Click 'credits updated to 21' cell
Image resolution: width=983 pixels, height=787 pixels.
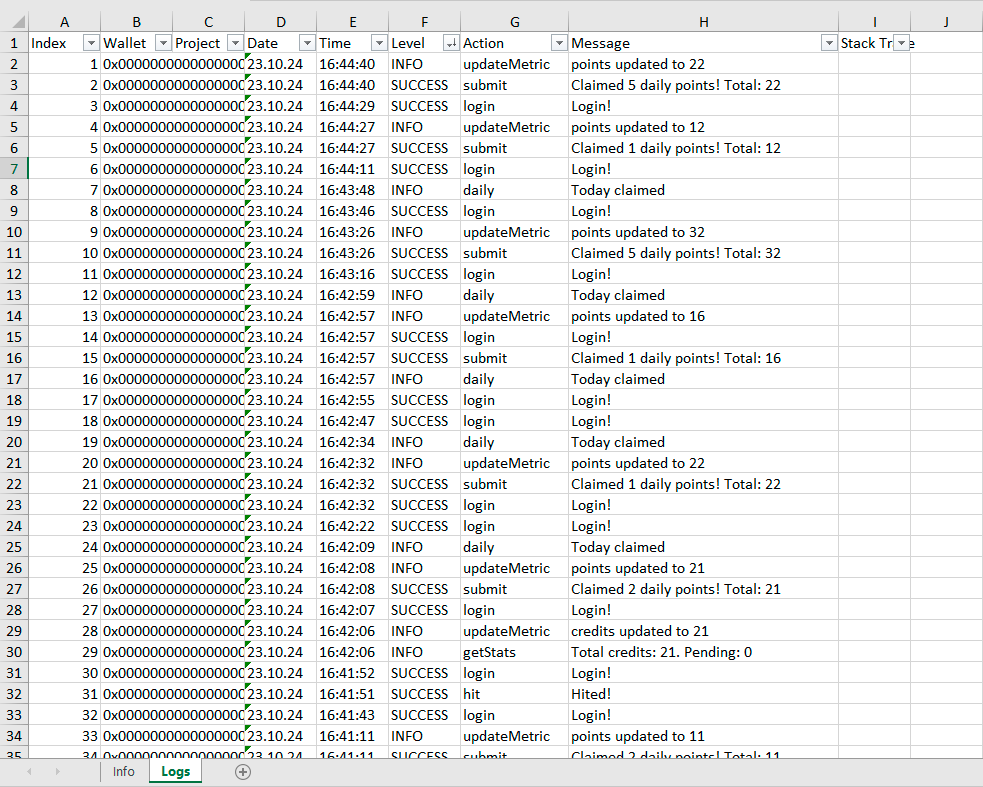[x=703, y=631]
